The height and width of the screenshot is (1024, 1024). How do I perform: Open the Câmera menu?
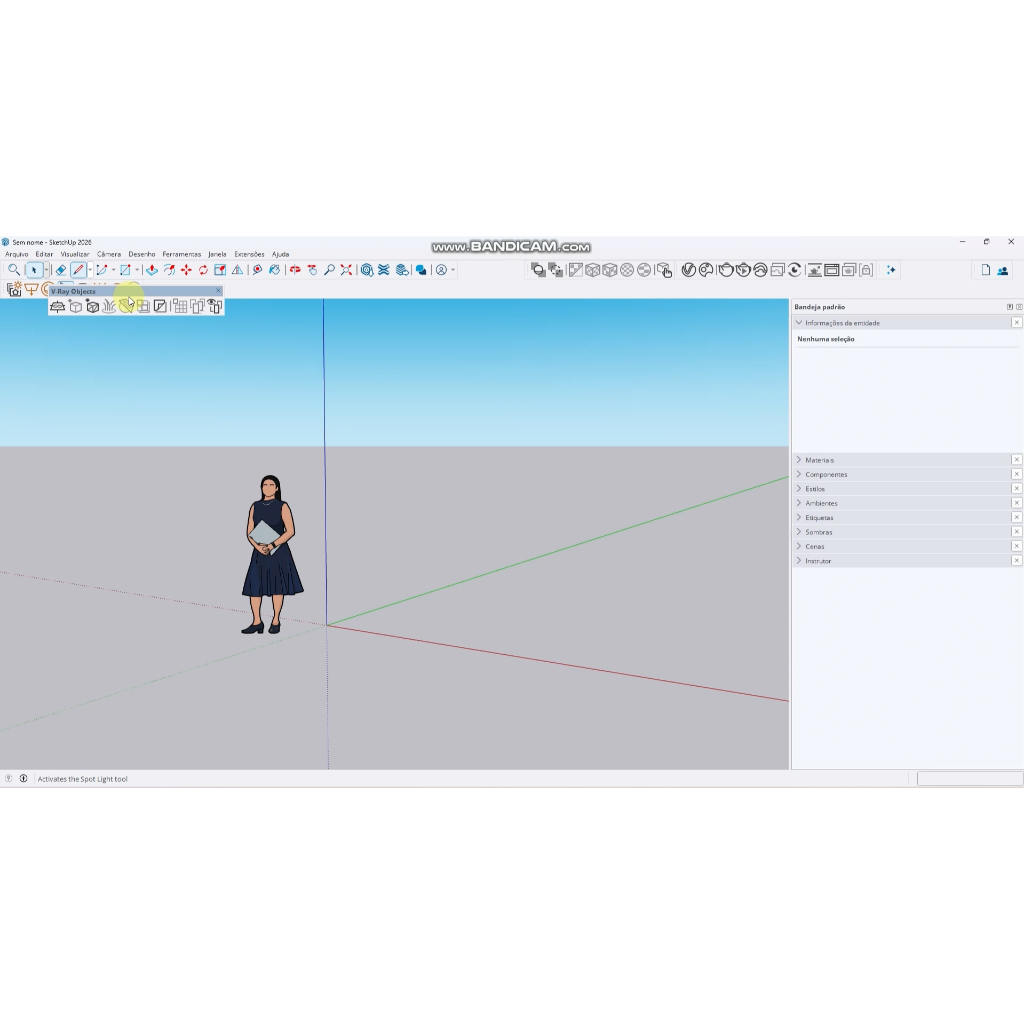(108, 254)
